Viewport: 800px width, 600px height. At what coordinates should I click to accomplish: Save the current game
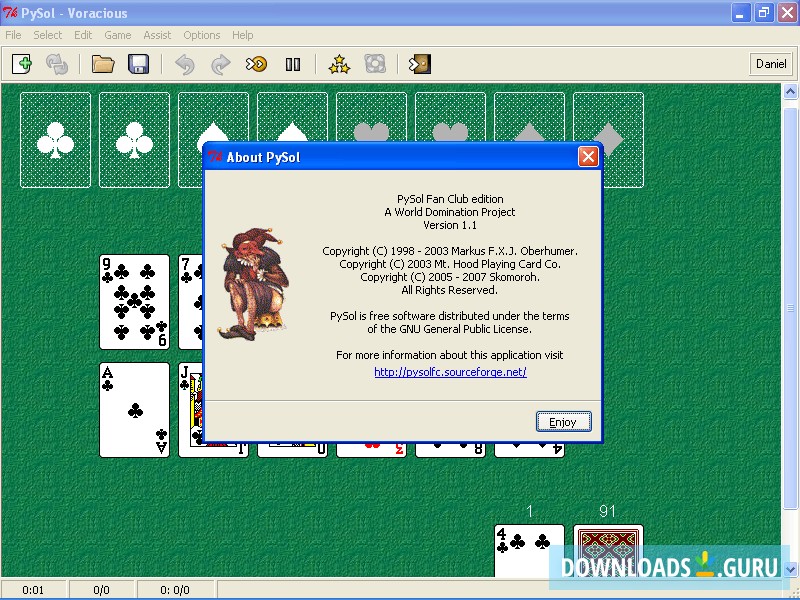click(139, 64)
